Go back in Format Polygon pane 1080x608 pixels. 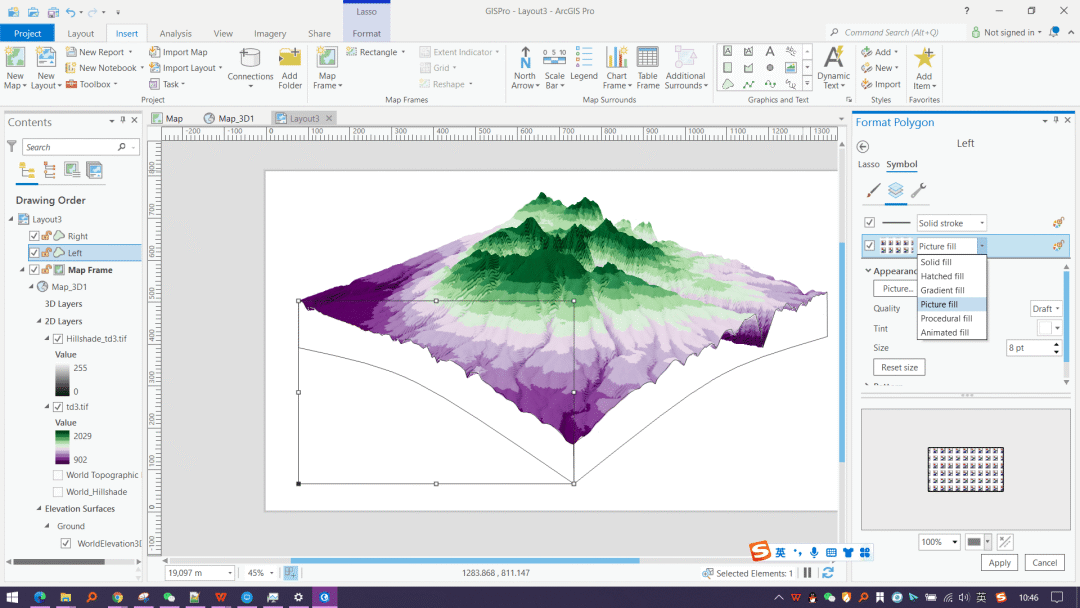click(x=863, y=147)
